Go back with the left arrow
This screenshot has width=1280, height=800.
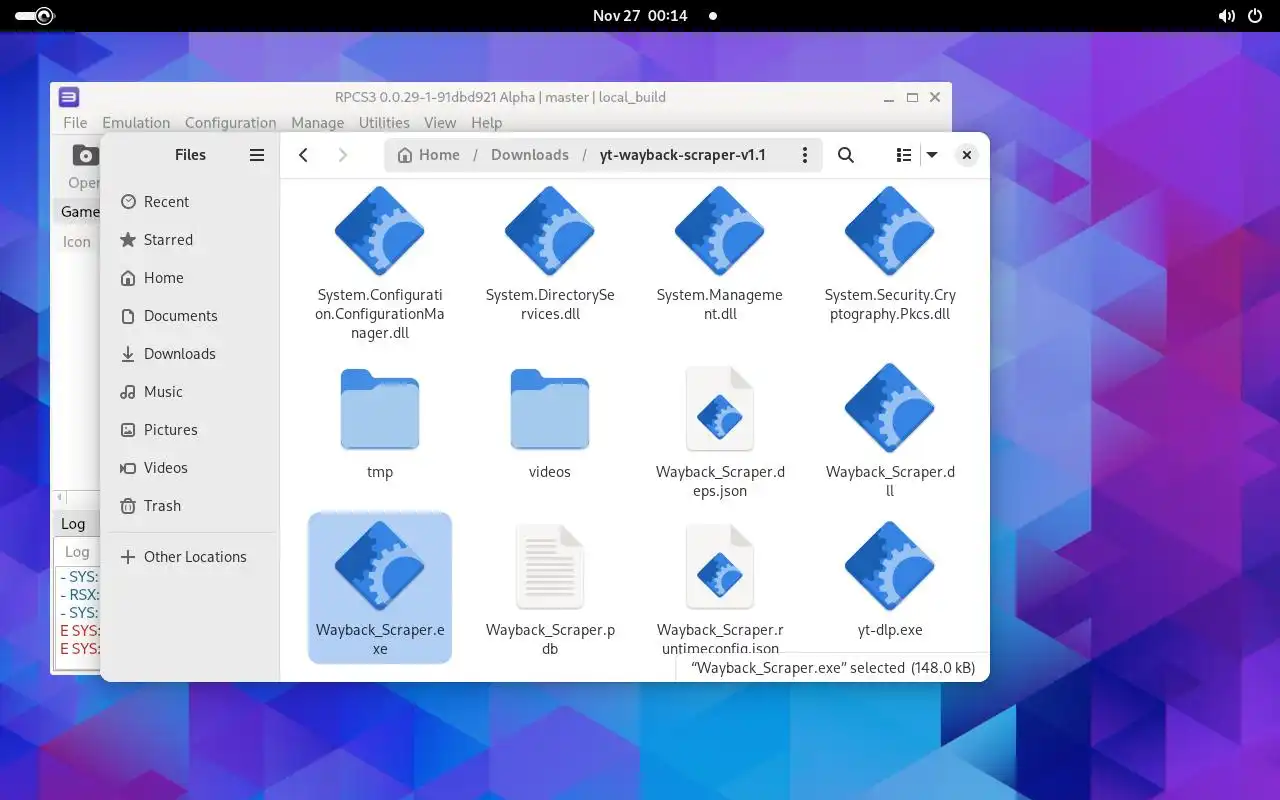point(304,155)
